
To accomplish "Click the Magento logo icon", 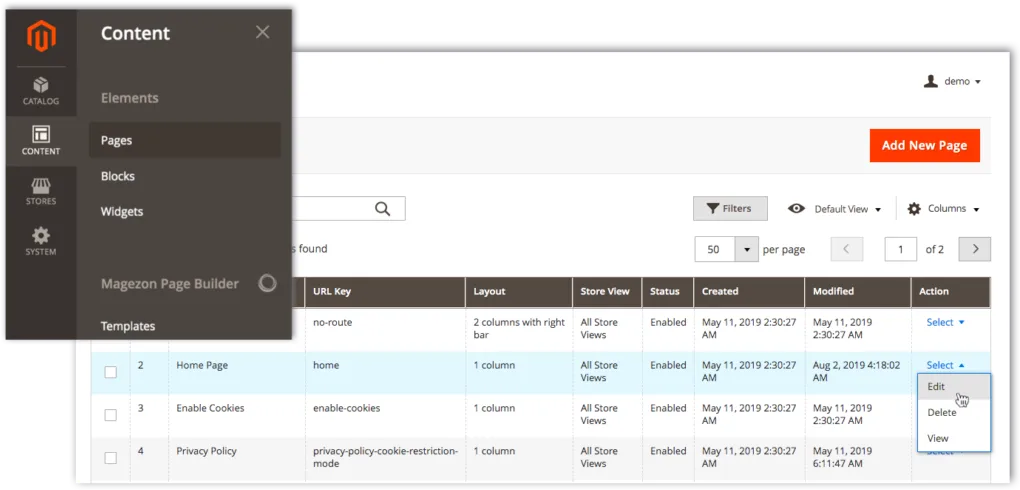I will point(41,36).
